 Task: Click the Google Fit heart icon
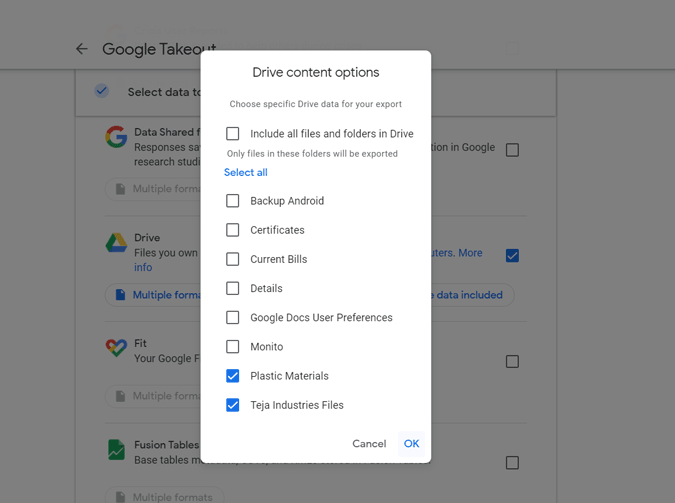[x=117, y=348]
